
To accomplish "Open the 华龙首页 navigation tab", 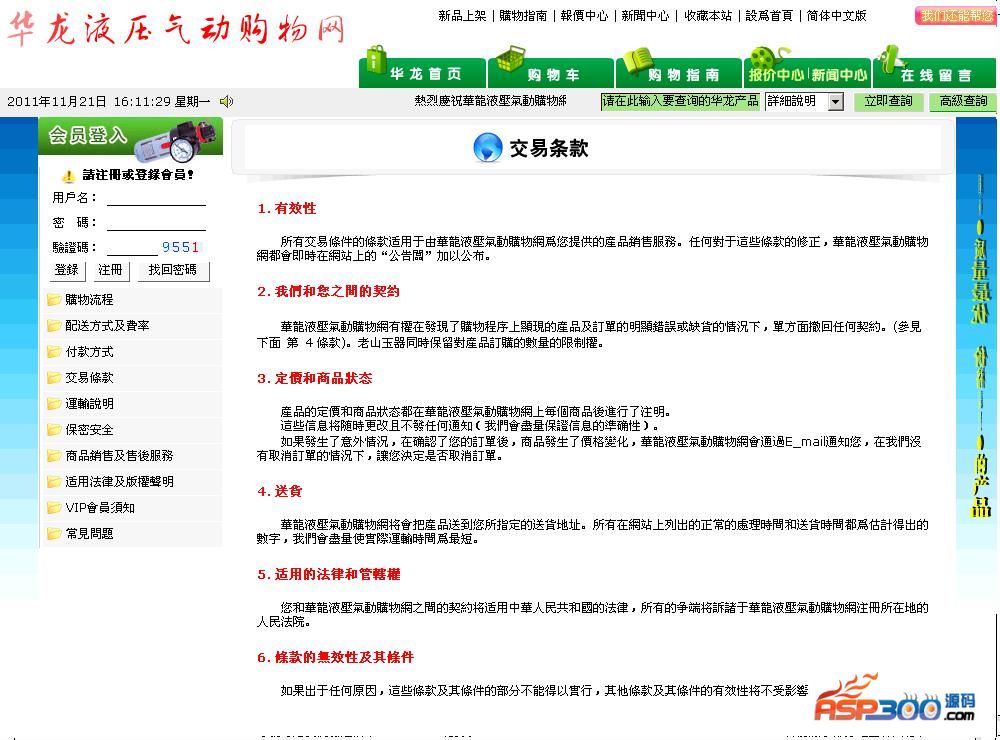I will click(422, 73).
